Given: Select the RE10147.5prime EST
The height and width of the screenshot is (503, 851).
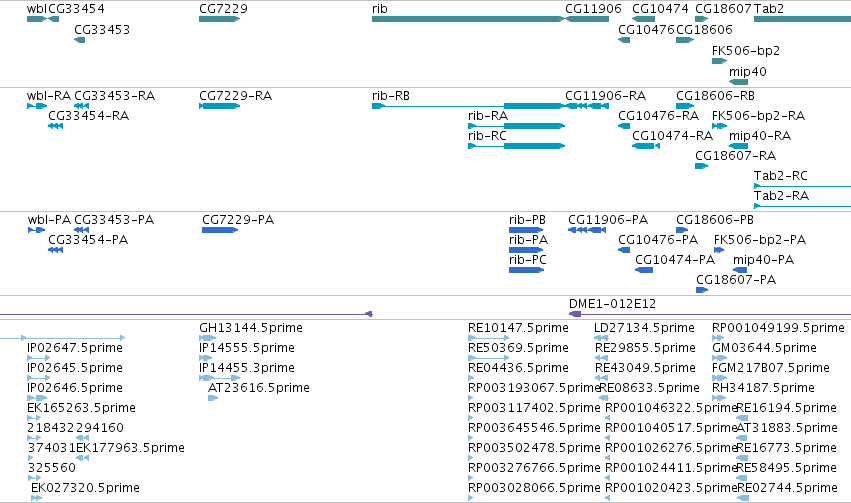Looking at the screenshot, I should point(488,338).
